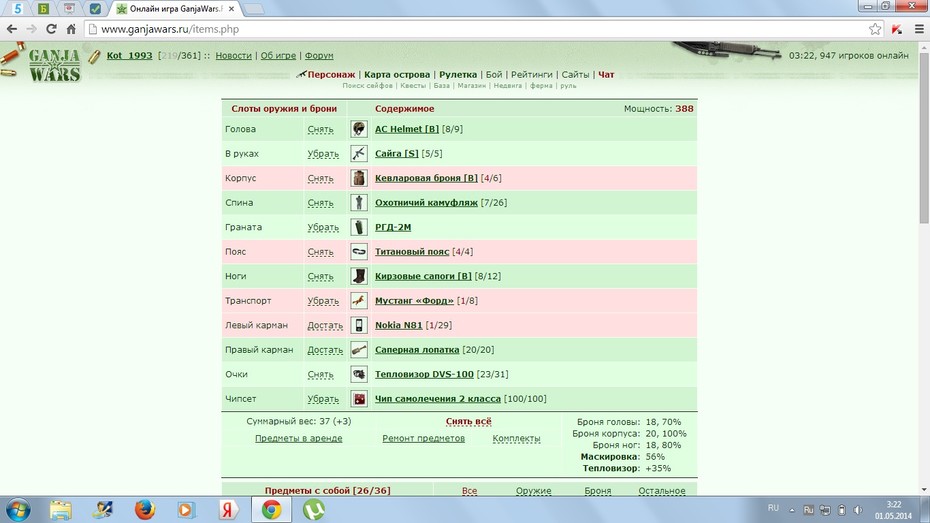This screenshot has height=523, width=930.
Task: Click the Кевларовая броня vest icon
Action: tap(359, 178)
